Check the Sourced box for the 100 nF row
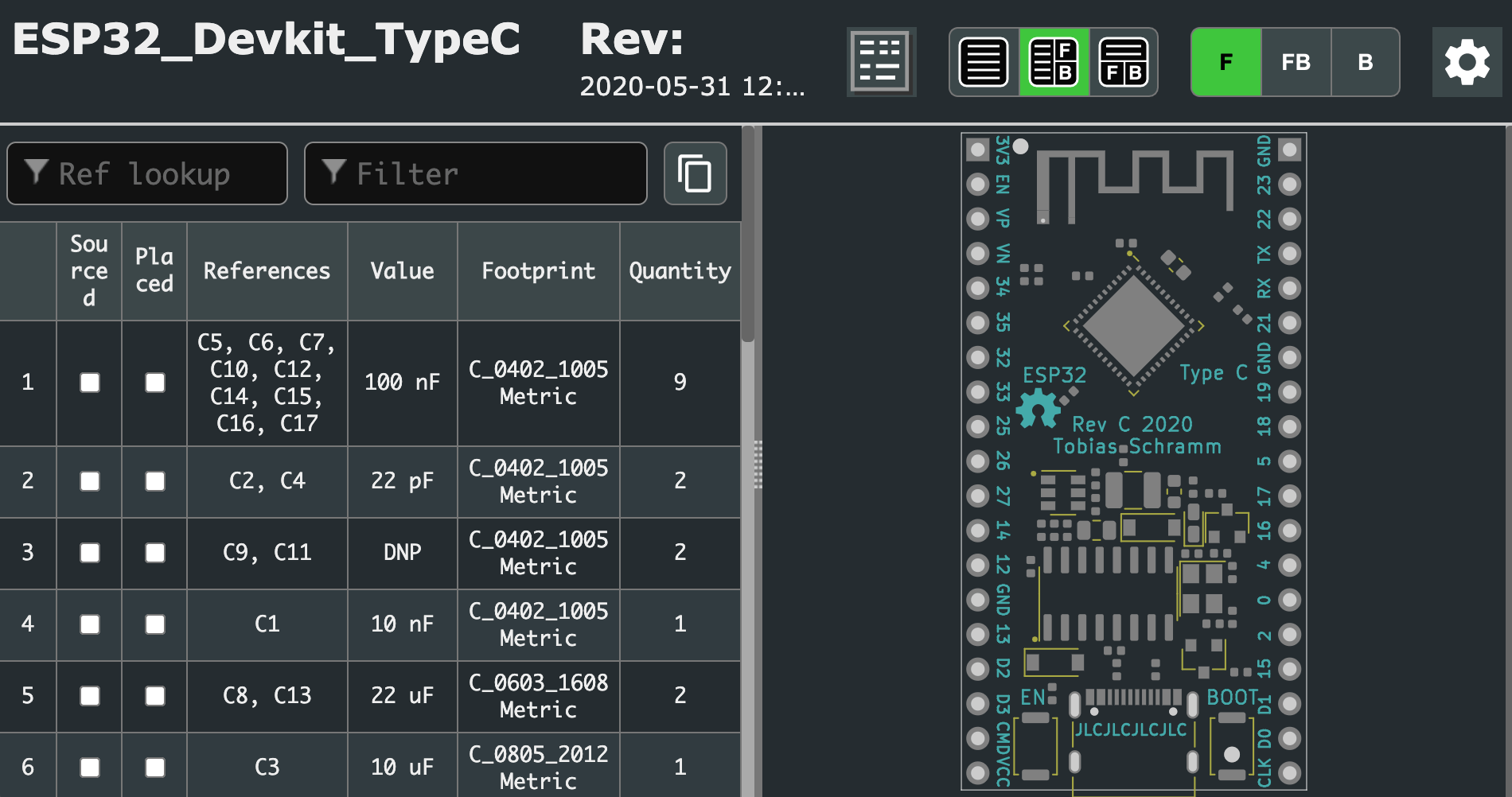 [x=88, y=383]
